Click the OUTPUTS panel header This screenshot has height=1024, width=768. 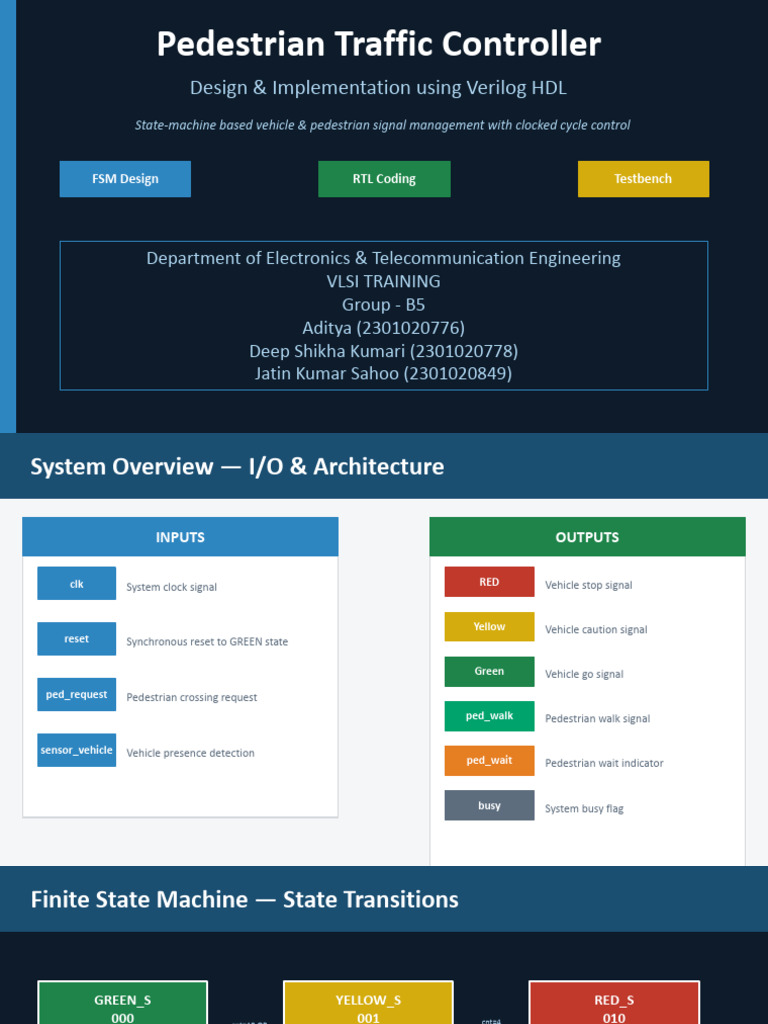pos(587,537)
